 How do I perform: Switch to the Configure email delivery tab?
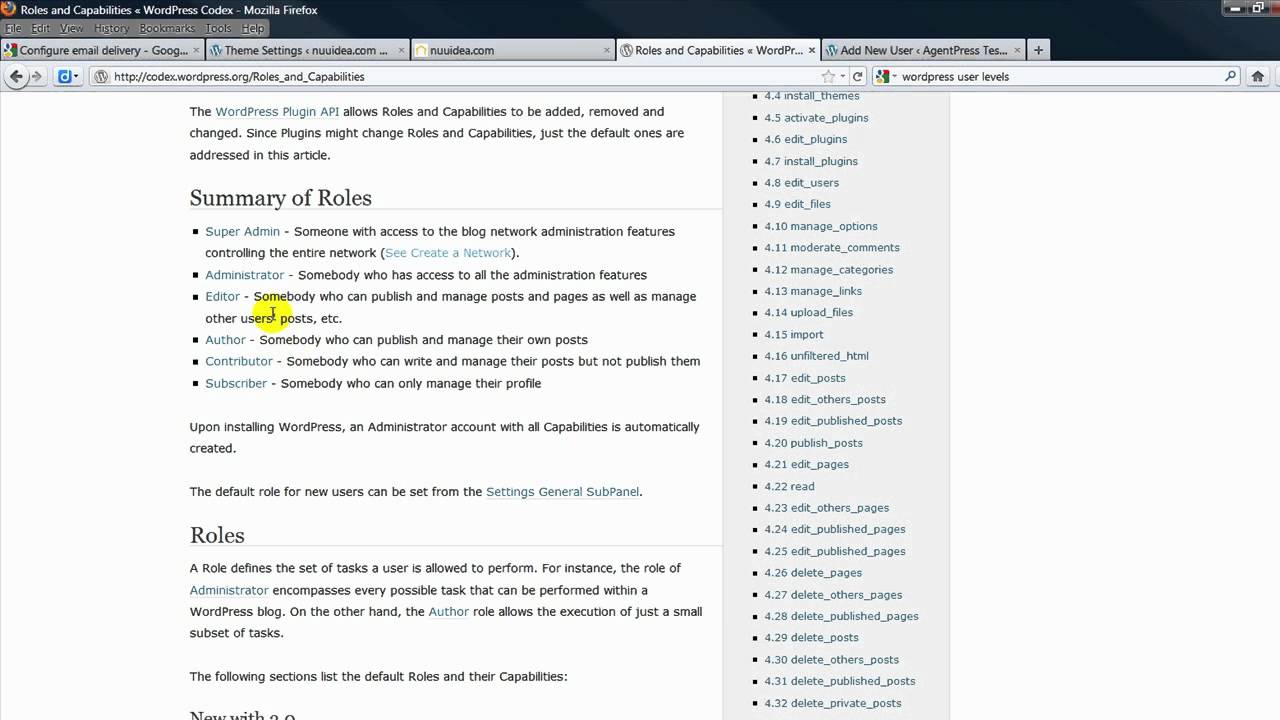click(x=103, y=50)
